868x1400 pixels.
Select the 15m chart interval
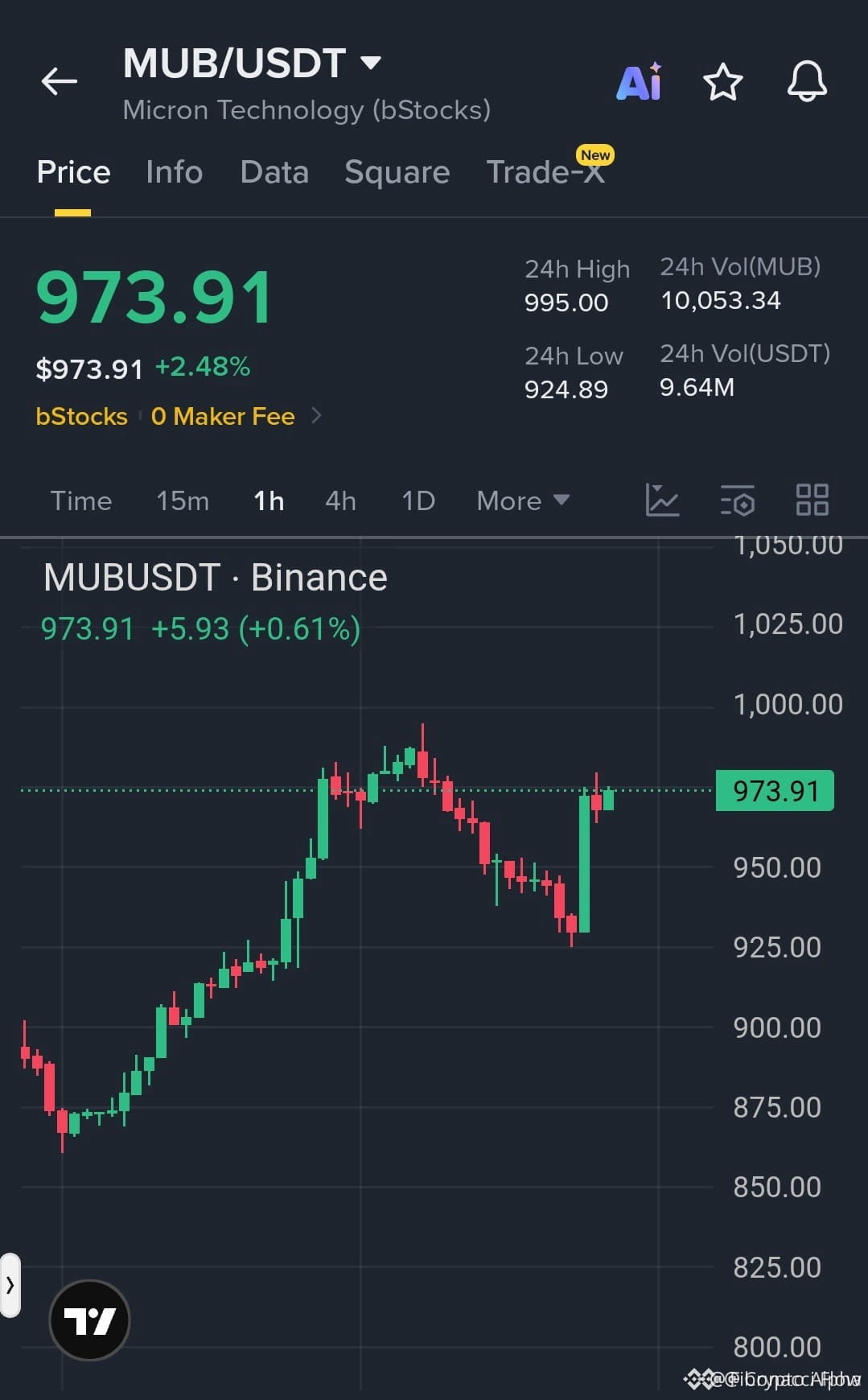click(183, 500)
